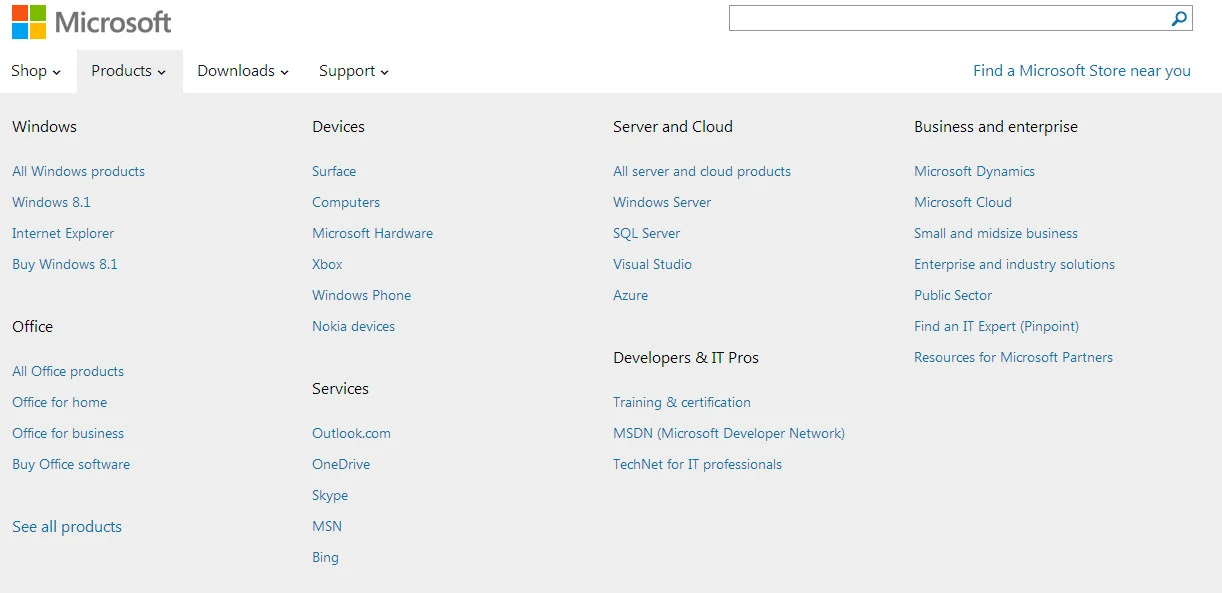Image resolution: width=1222 pixels, height=593 pixels.
Task: Go to Computers under Devices
Action: pos(346,202)
